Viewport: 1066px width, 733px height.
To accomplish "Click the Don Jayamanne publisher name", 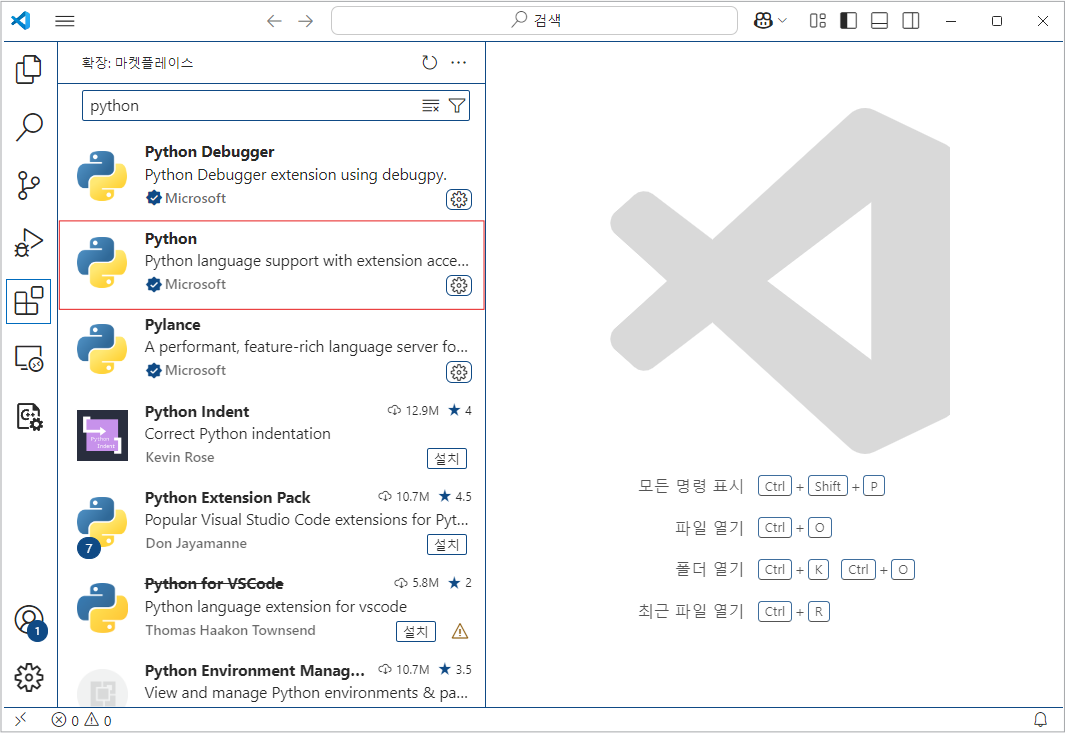I will coord(196,543).
